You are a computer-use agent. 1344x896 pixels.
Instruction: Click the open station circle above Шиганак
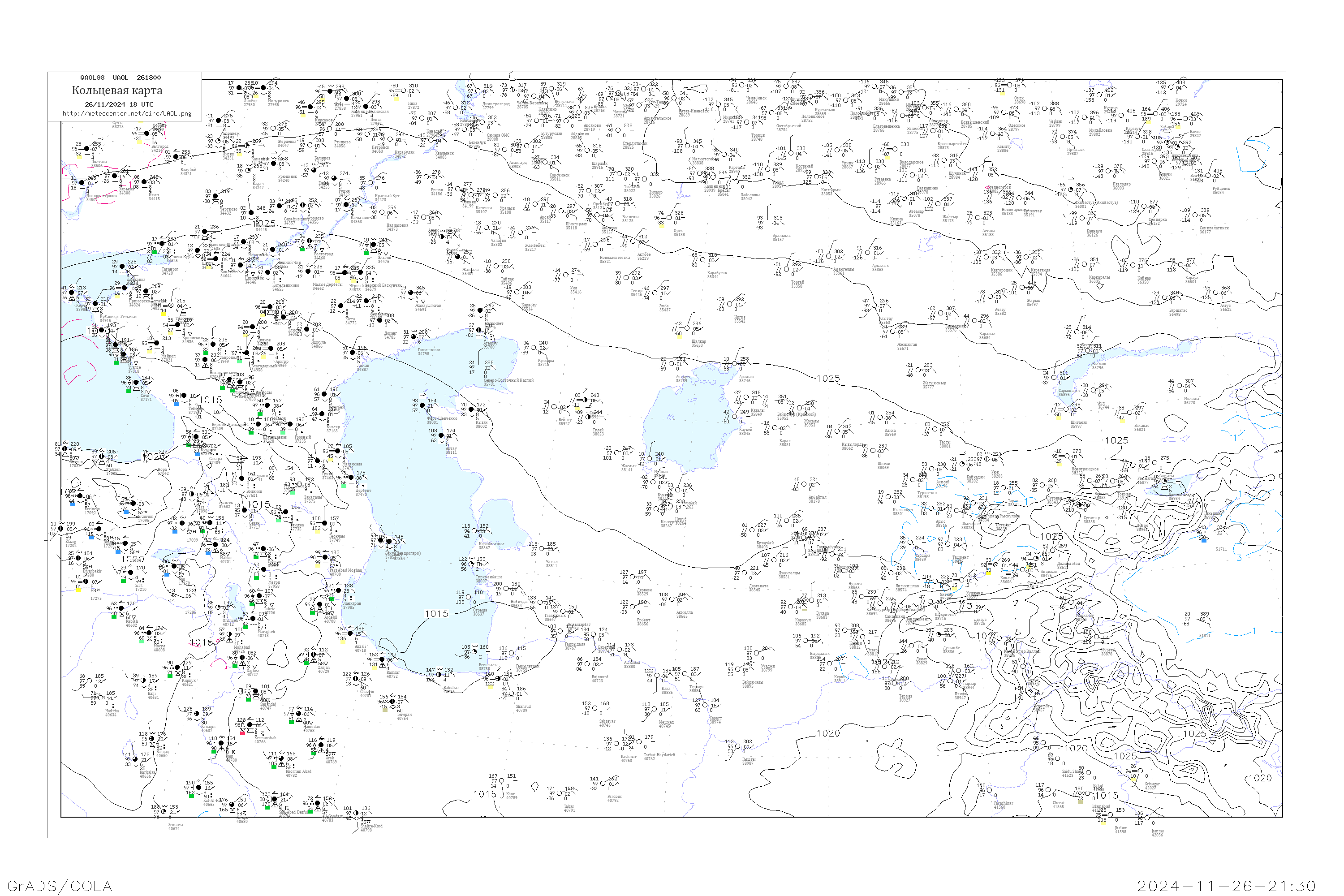coord(1066,409)
